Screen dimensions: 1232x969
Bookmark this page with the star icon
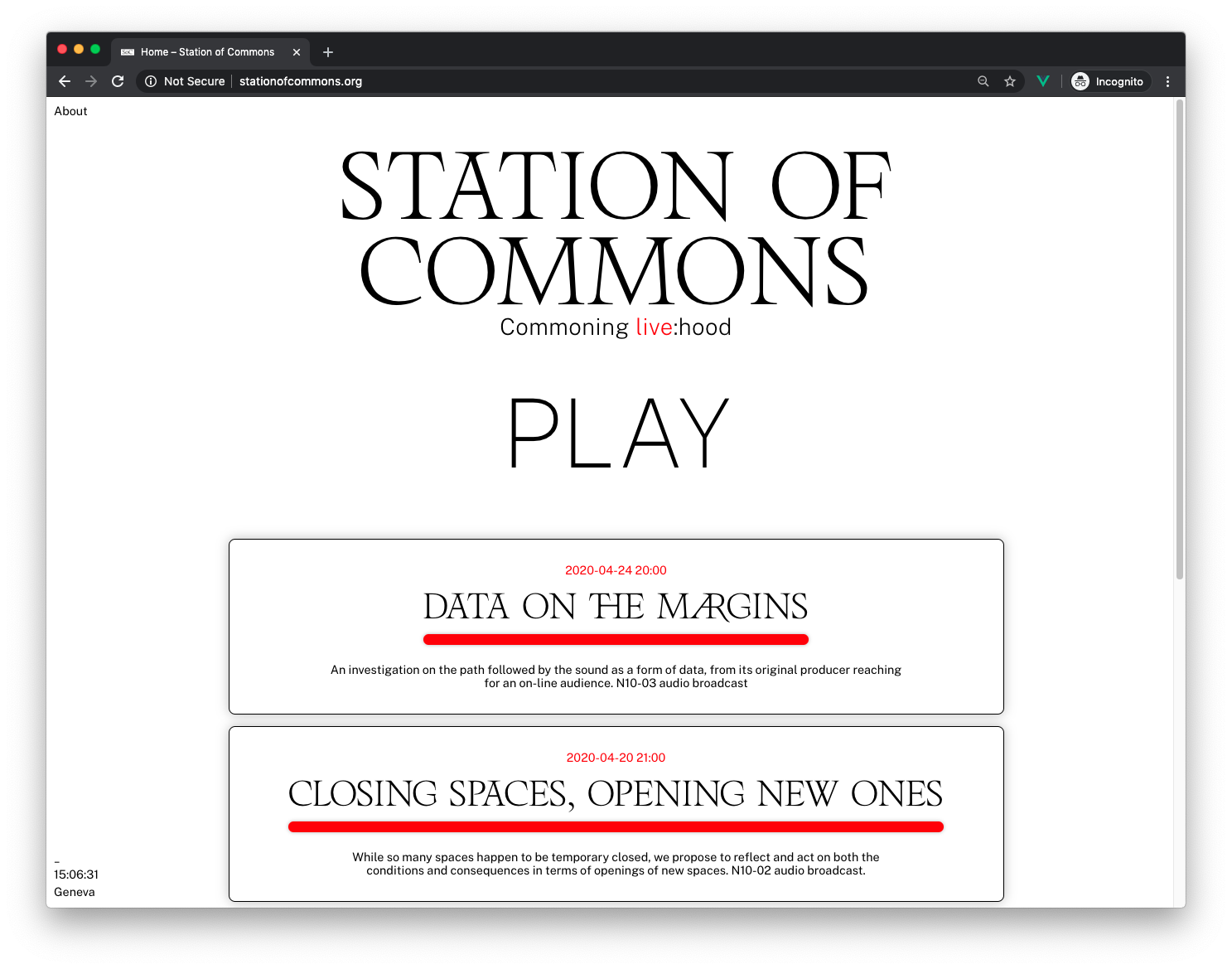(1010, 81)
